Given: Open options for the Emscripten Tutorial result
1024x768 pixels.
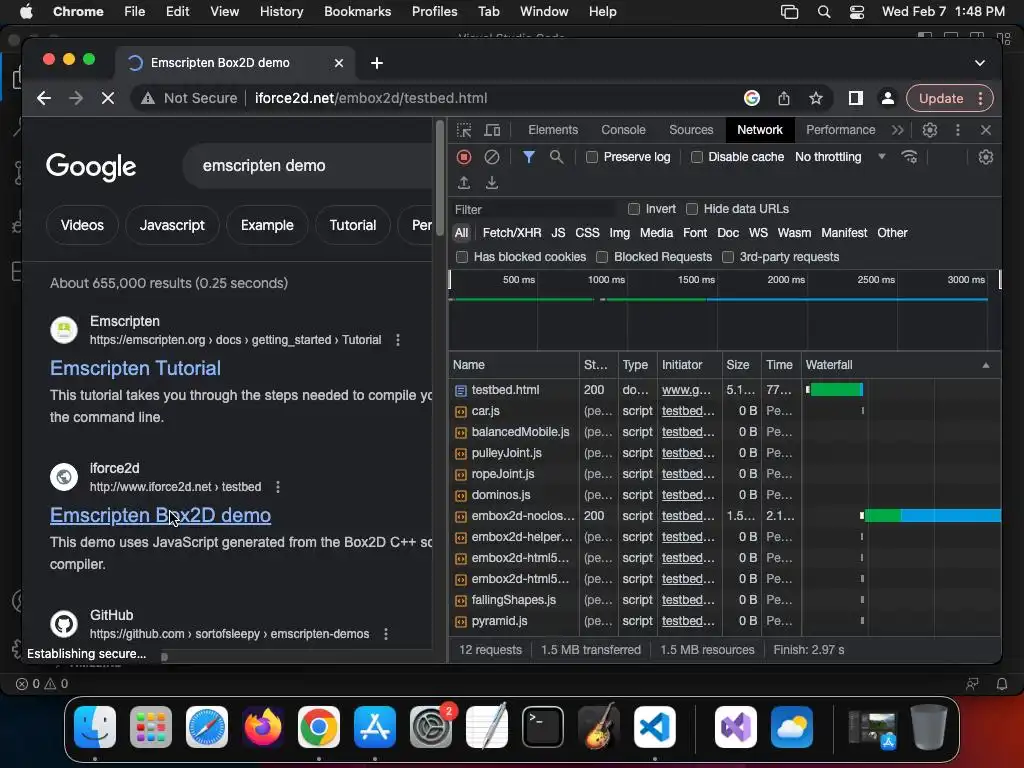Looking at the screenshot, I should click(x=398, y=340).
